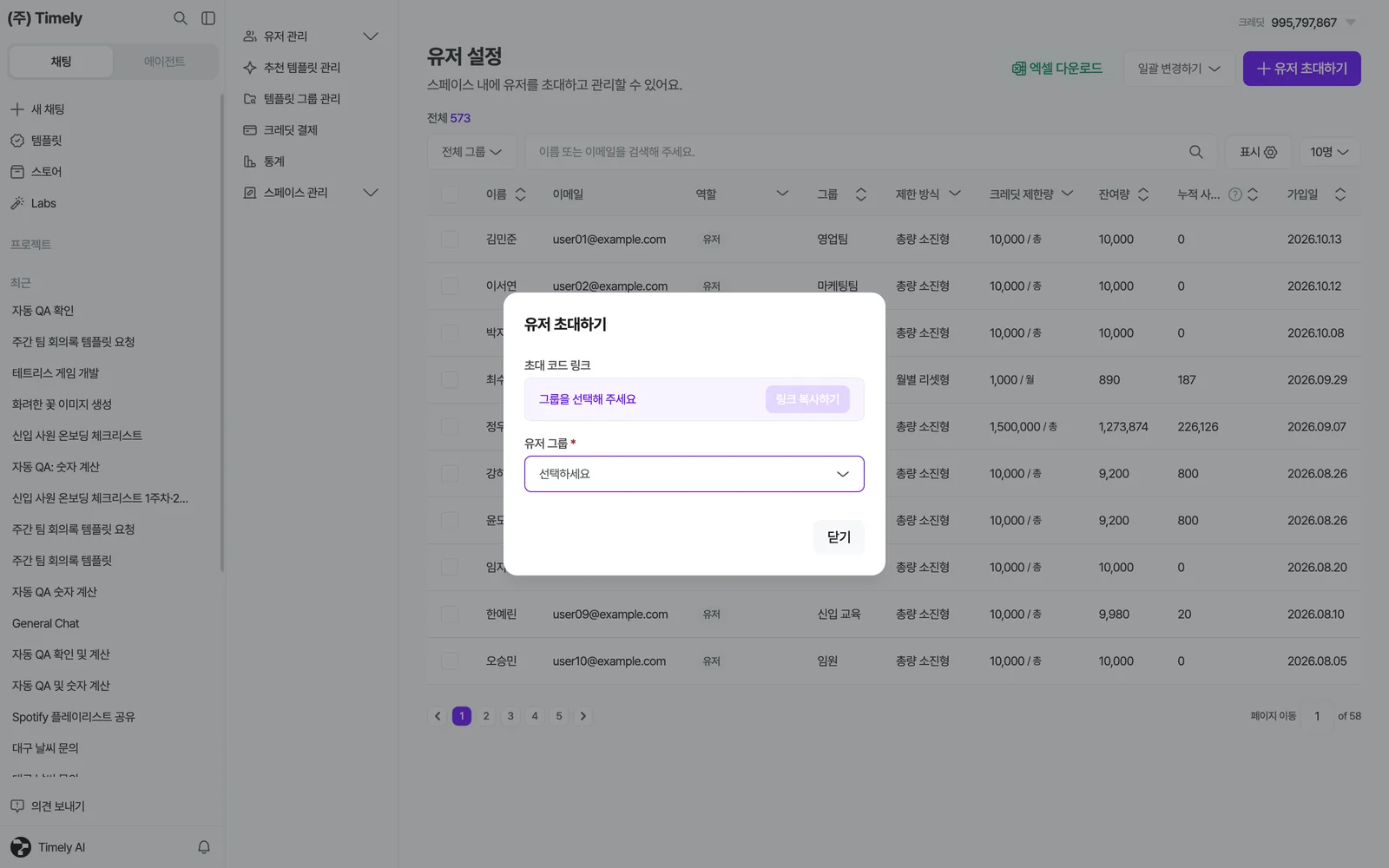This screenshot has height=868, width=1389.
Task: Go to page 5 in pagination
Action: (559, 716)
